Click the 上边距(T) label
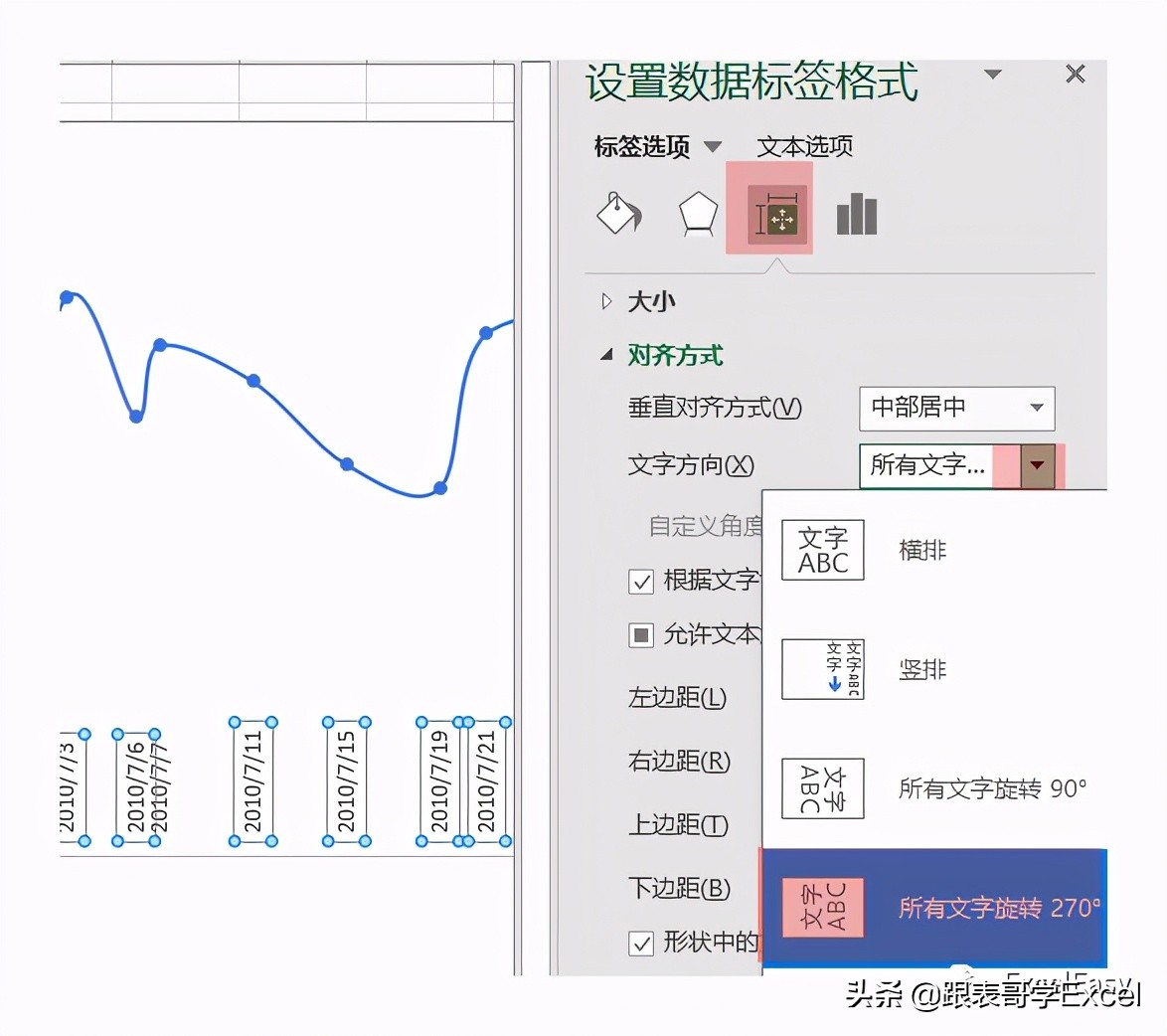Screen dimensions: 1167x1036 (x=678, y=824)
